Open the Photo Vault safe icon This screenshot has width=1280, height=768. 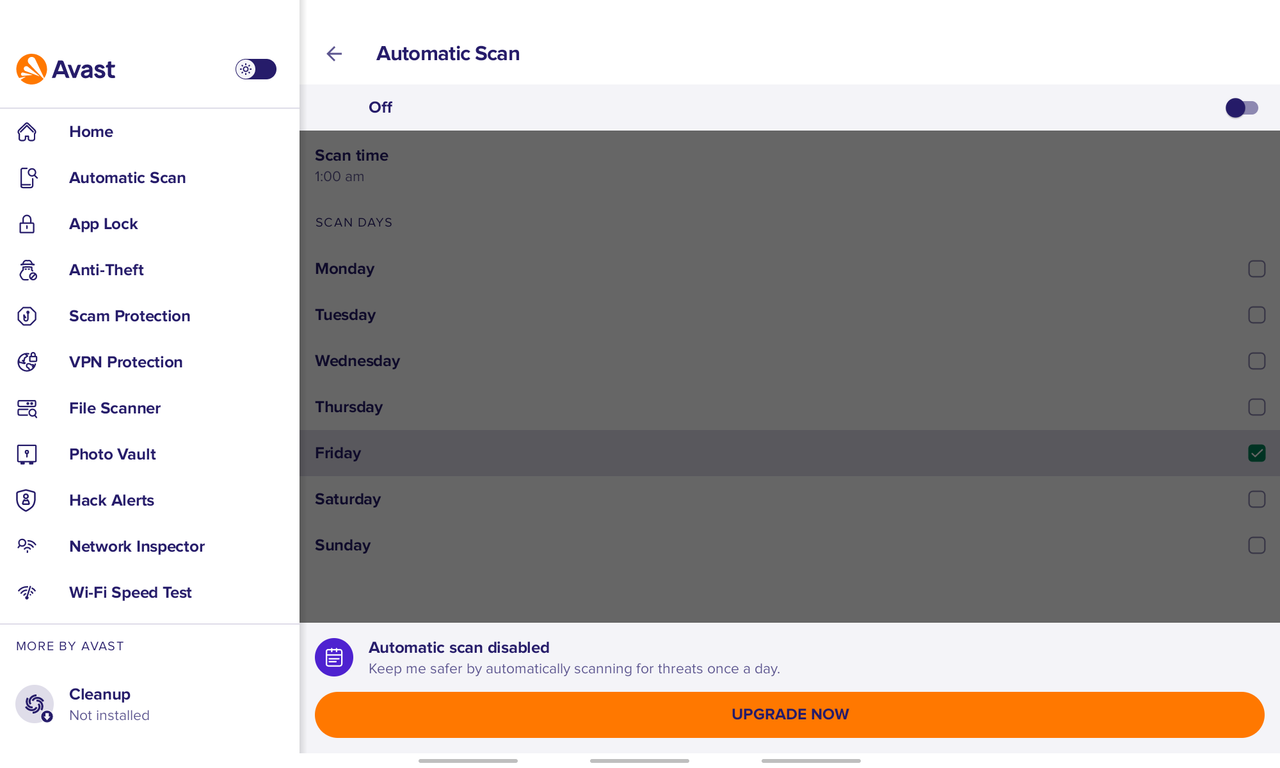[27, 454]
